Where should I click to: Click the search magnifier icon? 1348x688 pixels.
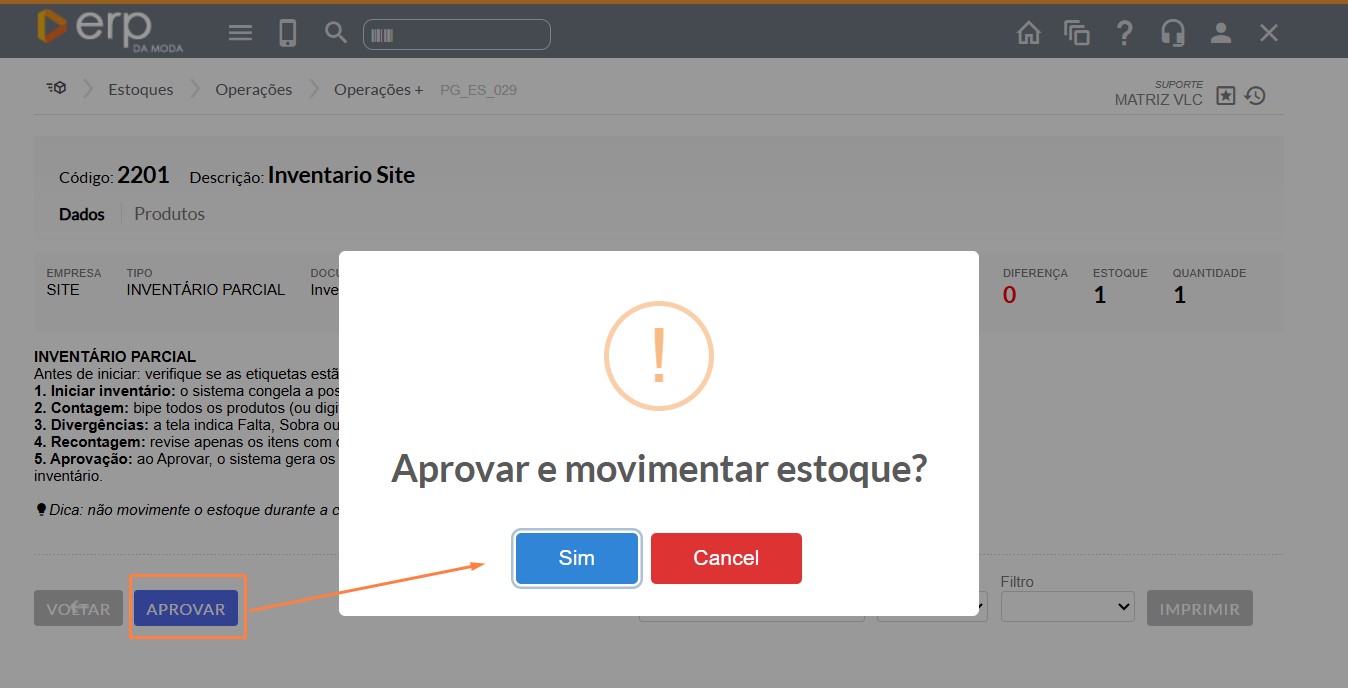pyautogui.click(x=336, y=33)
